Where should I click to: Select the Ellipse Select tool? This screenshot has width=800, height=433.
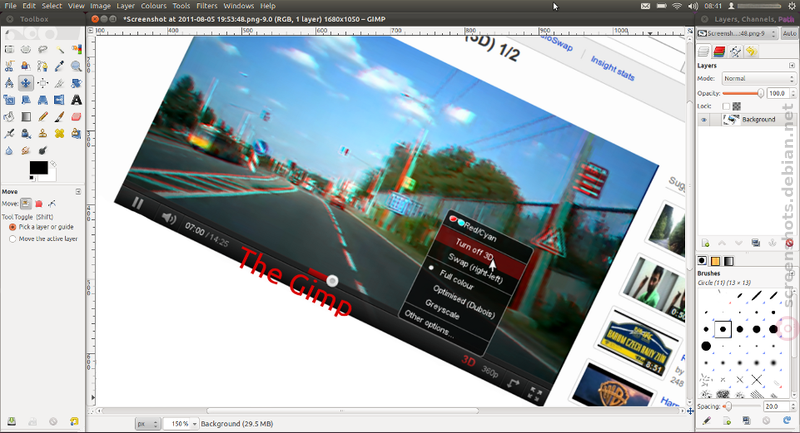pyautogui.click(x=26, y=49)
